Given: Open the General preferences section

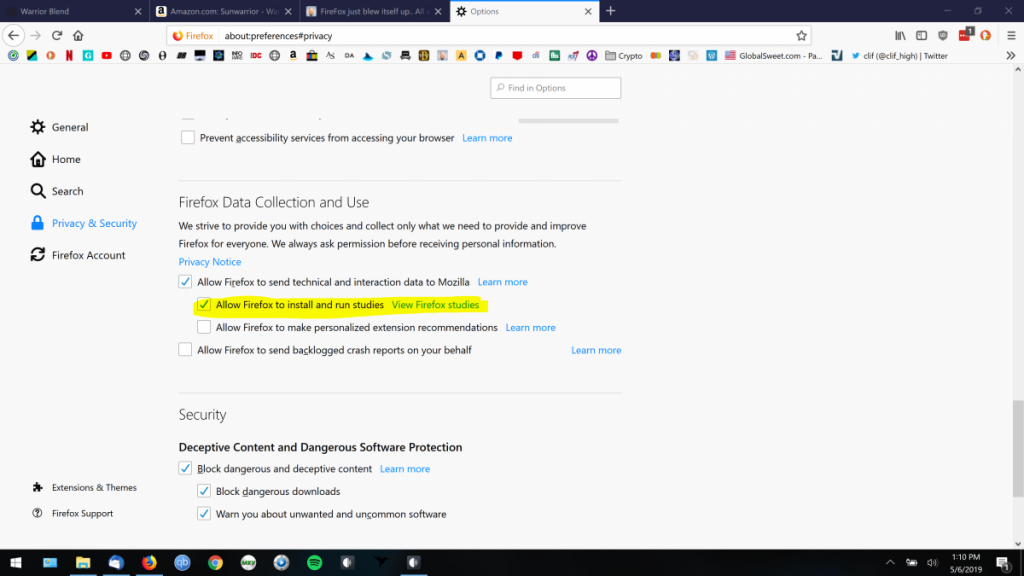Looking at the screenshot, I should [x=59, y=127].
